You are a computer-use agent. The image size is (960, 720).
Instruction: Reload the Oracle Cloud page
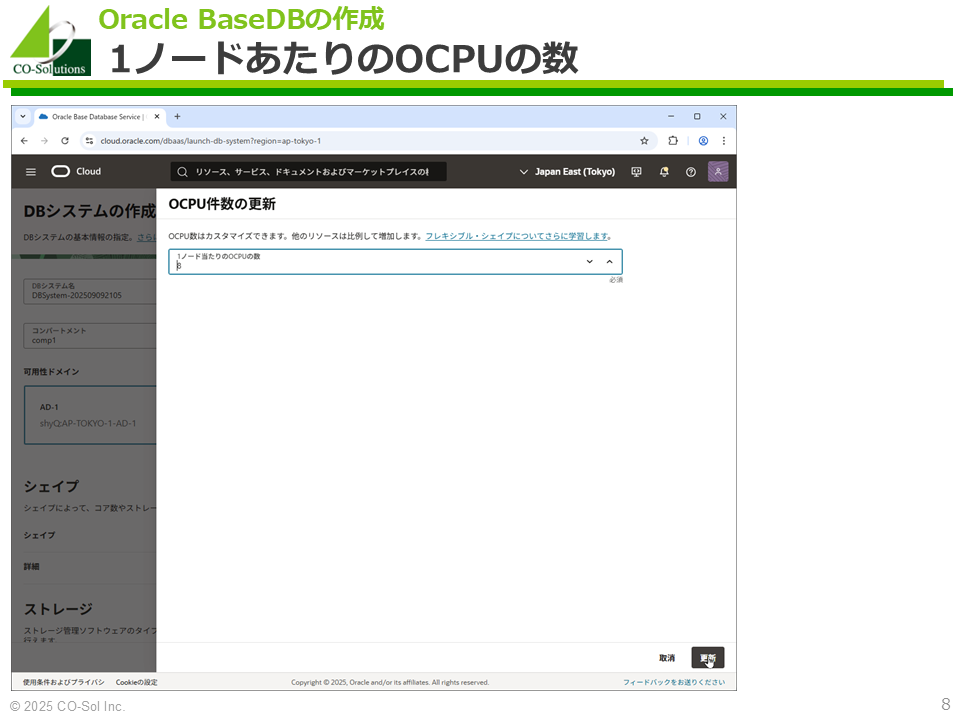tap(65, 141)
